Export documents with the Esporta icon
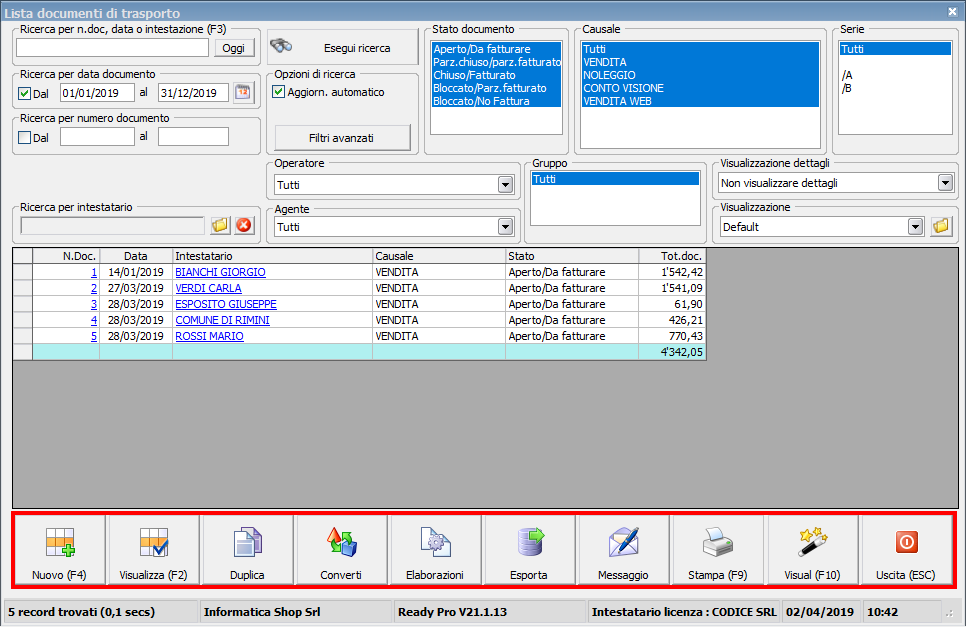Viewport: 966px width, 627px height. coord(530,543)
